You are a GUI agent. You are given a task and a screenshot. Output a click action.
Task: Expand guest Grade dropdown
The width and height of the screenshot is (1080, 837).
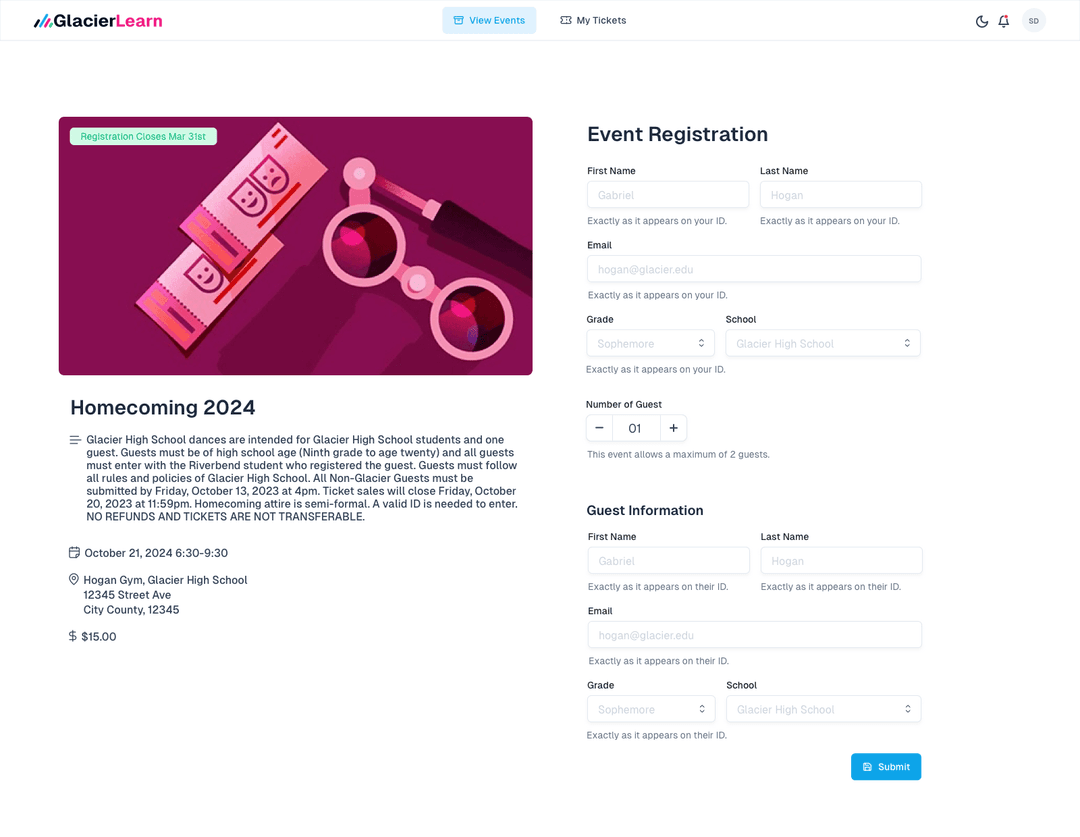point(650,709)
